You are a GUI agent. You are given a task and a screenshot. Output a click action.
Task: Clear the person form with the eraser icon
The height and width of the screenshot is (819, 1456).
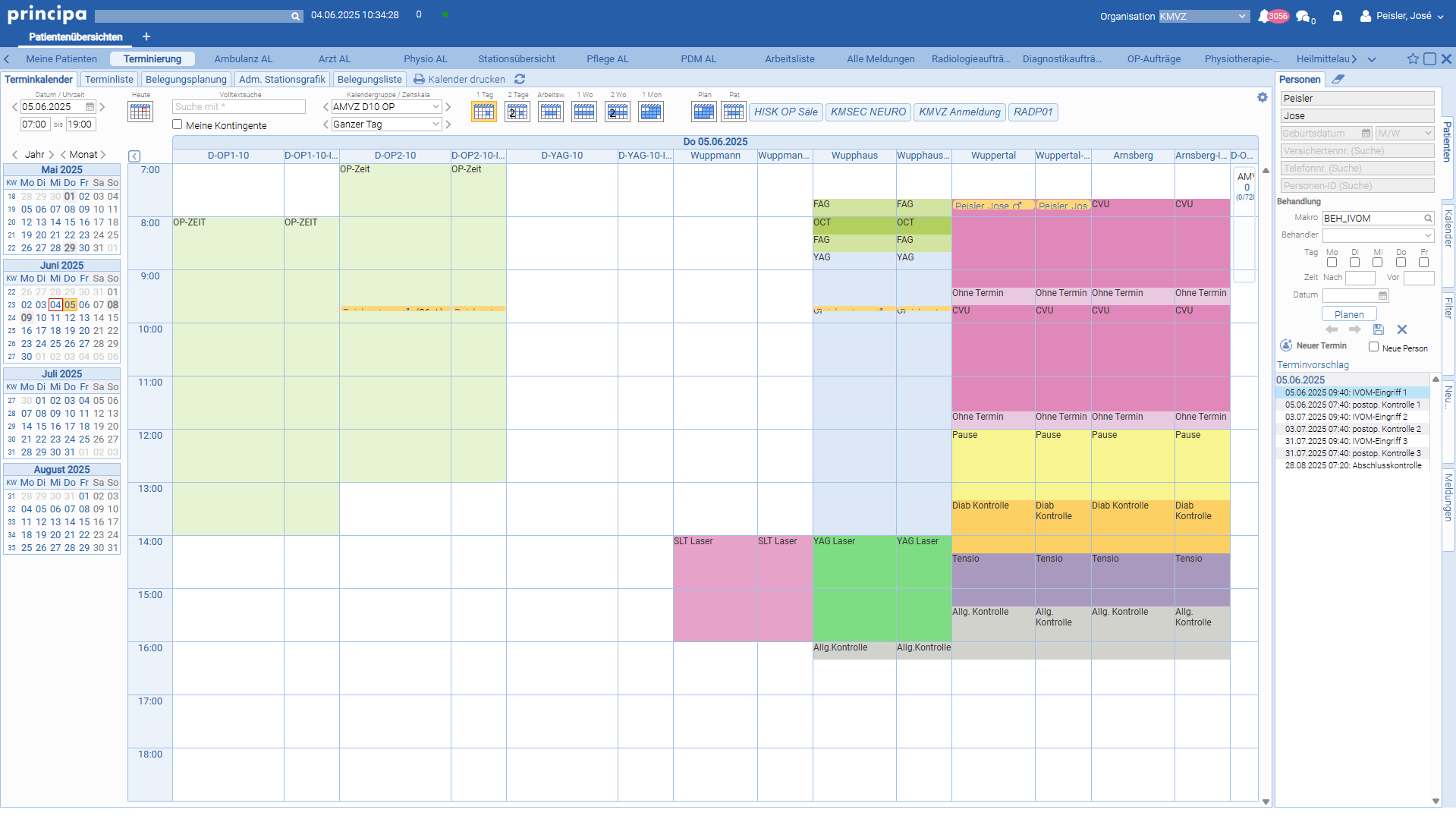[x=1338, y=79]
